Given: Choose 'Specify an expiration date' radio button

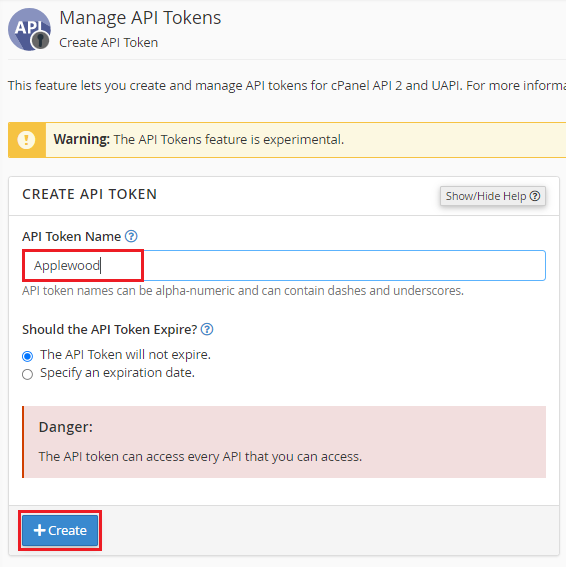Looking at the screenshot, I should 27,374.
